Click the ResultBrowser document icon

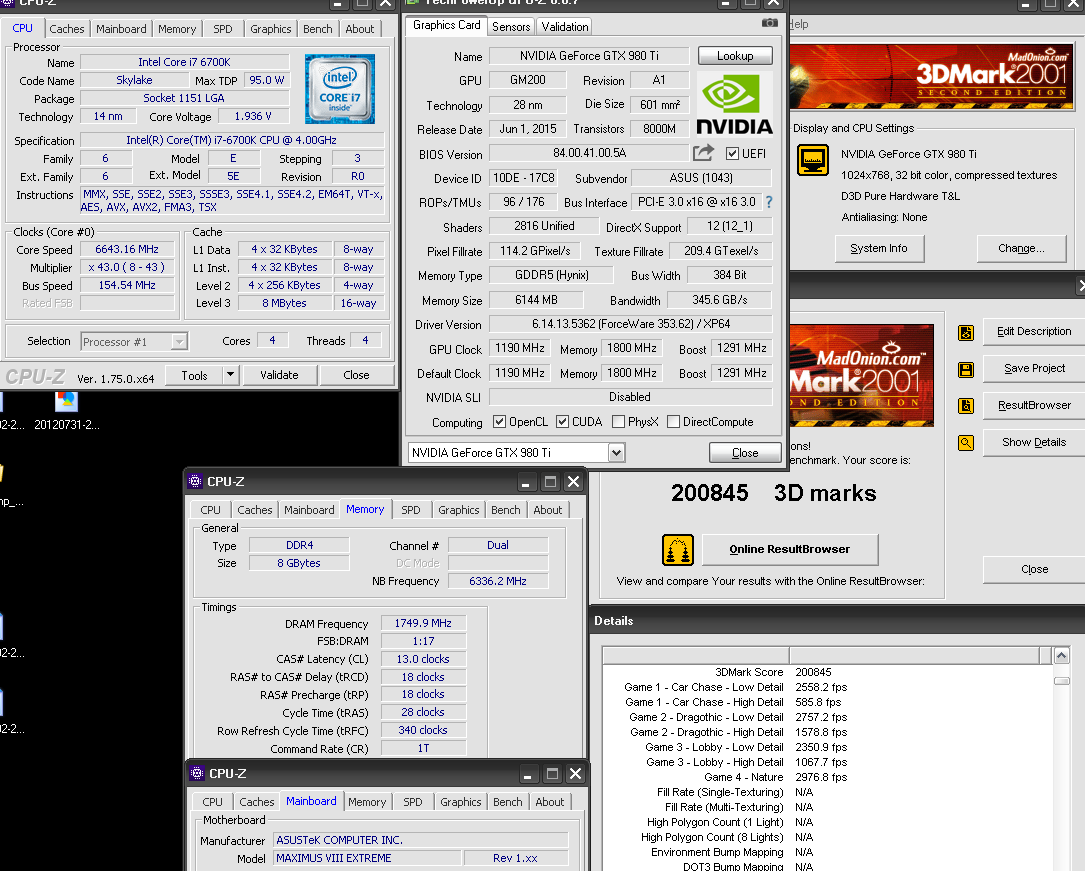click(966, 406)
